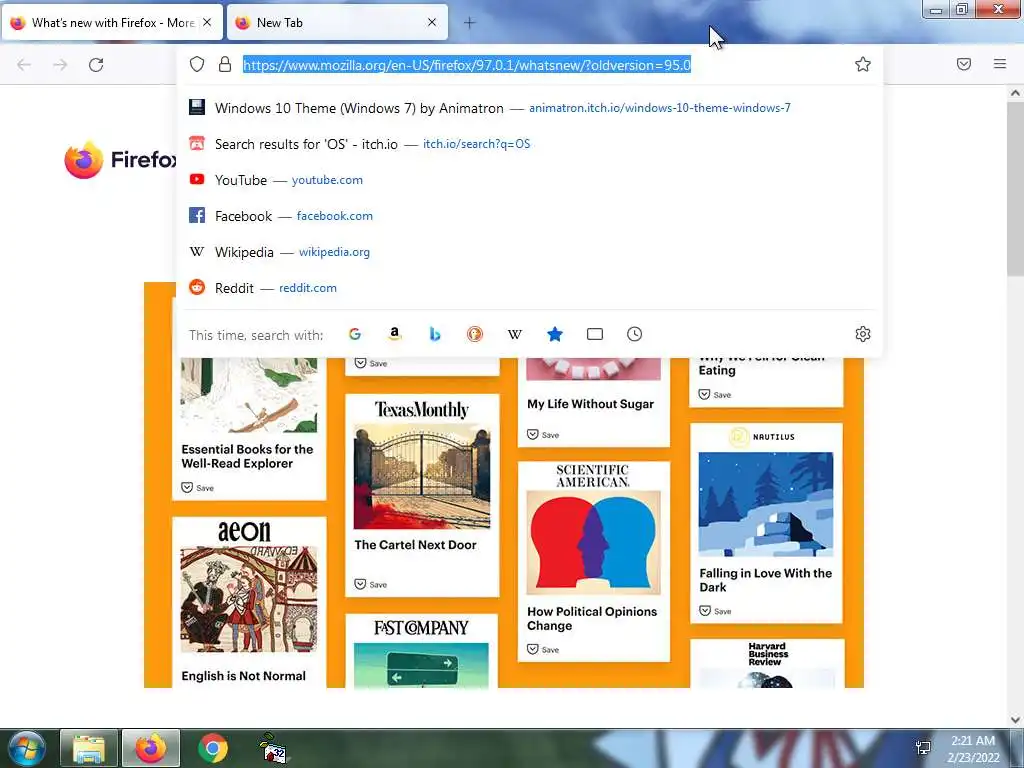This screenshot has width=1024, height=768.
Task: Select the Reddit suggestion
Action: click(x=529, y=287)
